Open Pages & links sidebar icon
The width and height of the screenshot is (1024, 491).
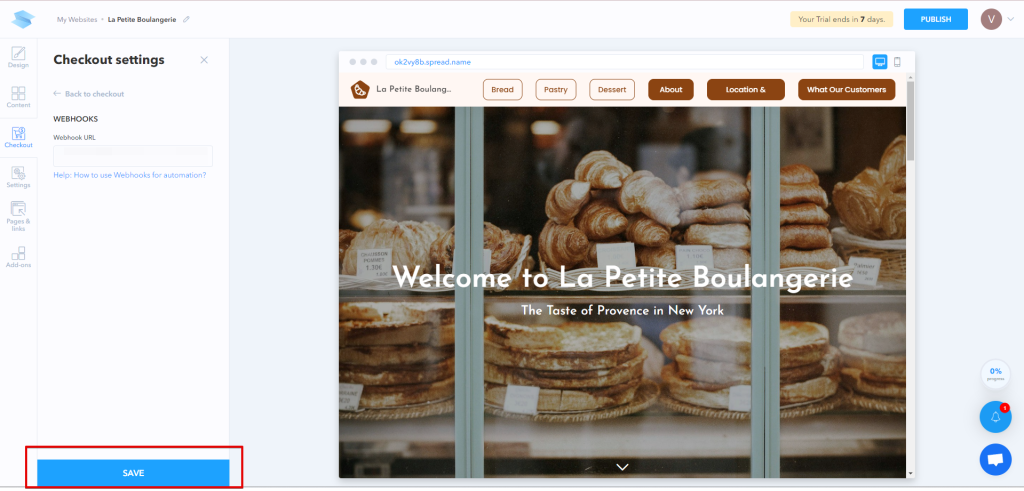tap(18, 213)
